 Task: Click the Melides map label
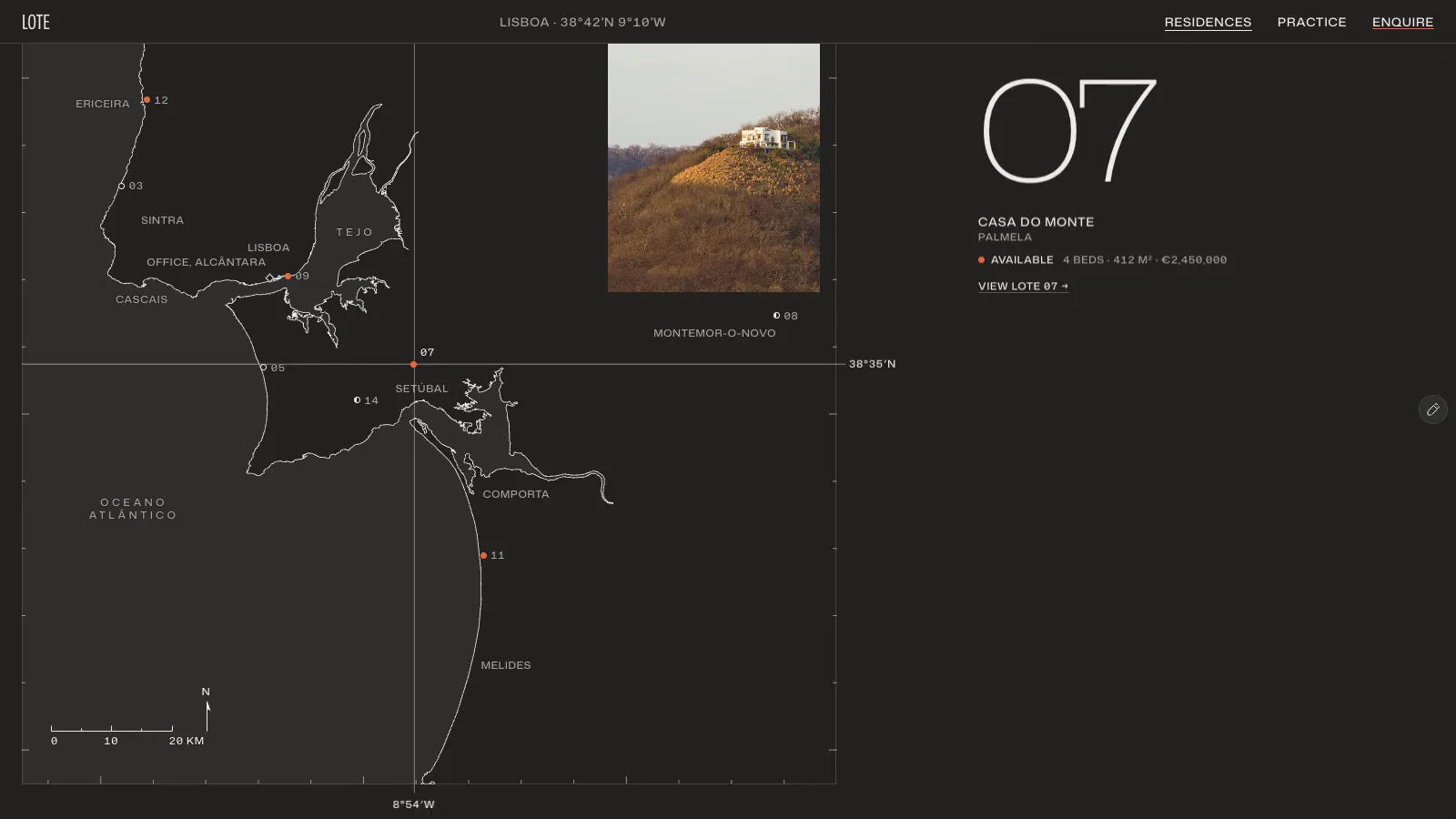[506, 665]
